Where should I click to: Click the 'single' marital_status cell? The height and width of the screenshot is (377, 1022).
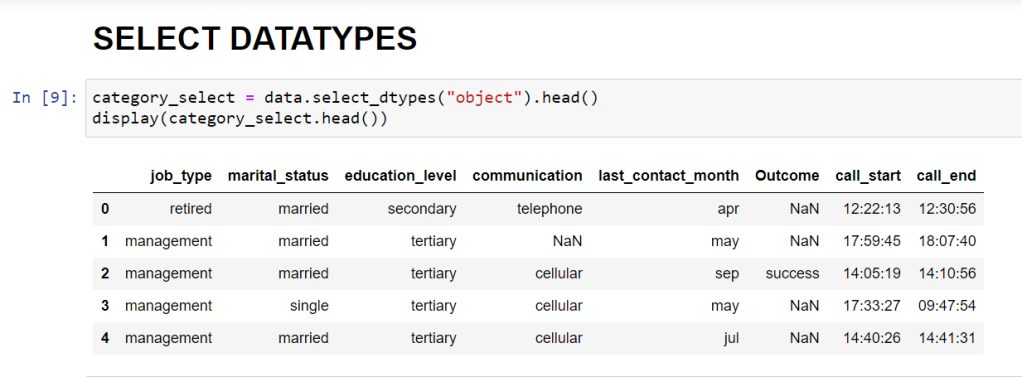309,306
